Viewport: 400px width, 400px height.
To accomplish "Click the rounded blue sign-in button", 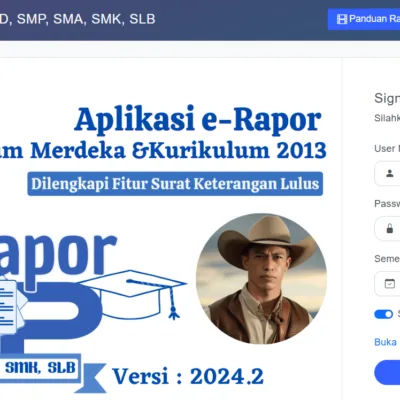I will [387, 372].
